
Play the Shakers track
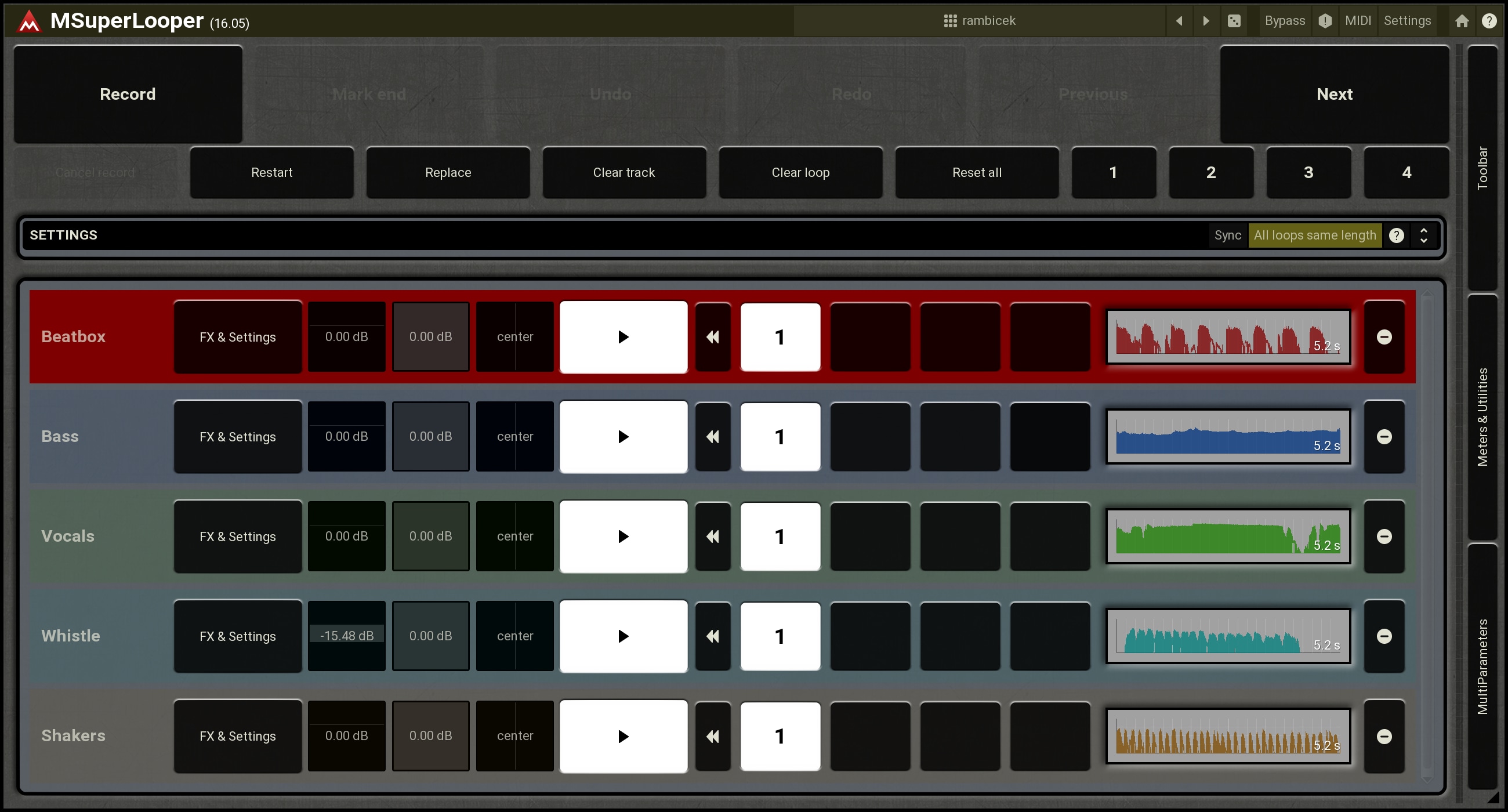623,736
